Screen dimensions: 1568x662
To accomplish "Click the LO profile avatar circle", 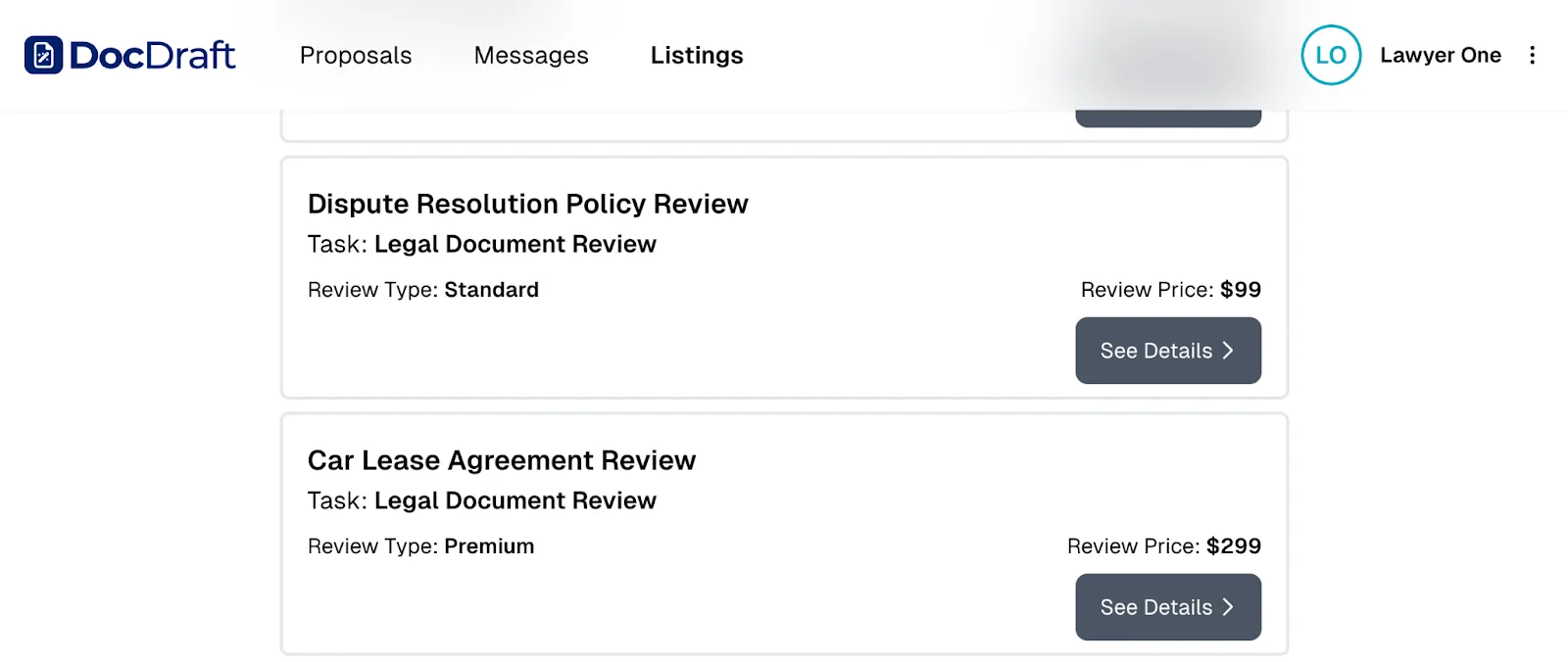I will (1331, 55).
